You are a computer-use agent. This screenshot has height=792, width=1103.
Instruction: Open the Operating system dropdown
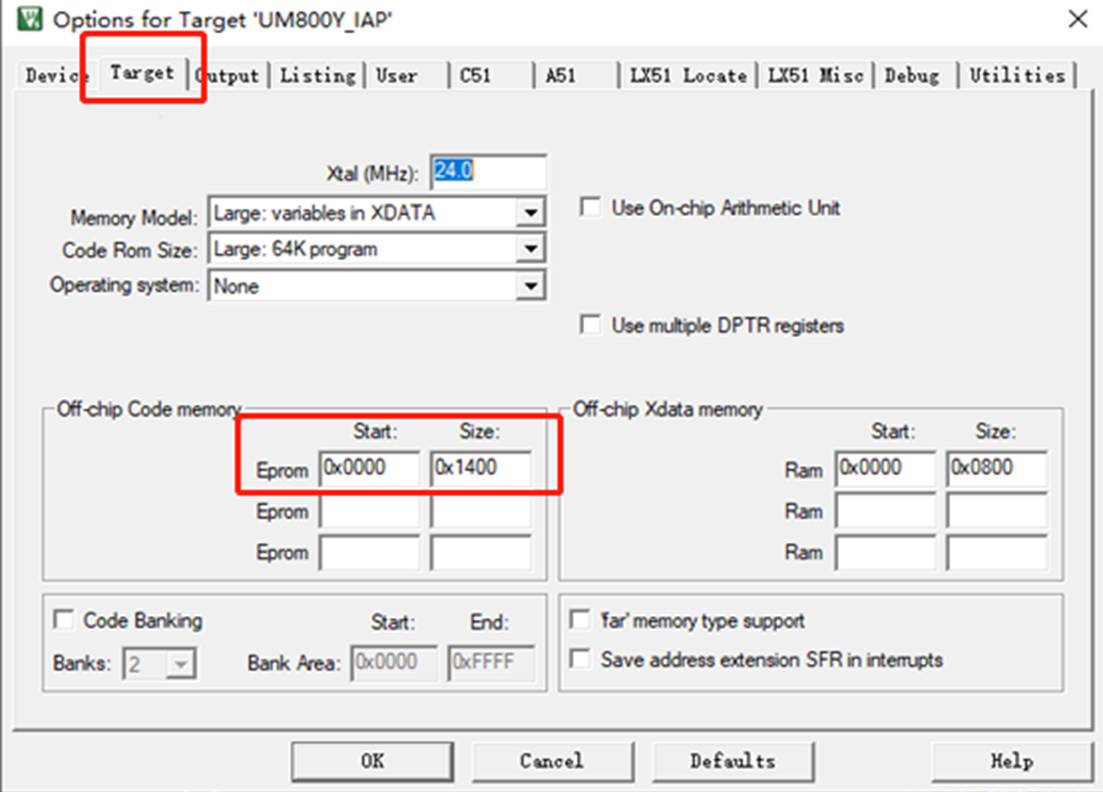[529, 287]
